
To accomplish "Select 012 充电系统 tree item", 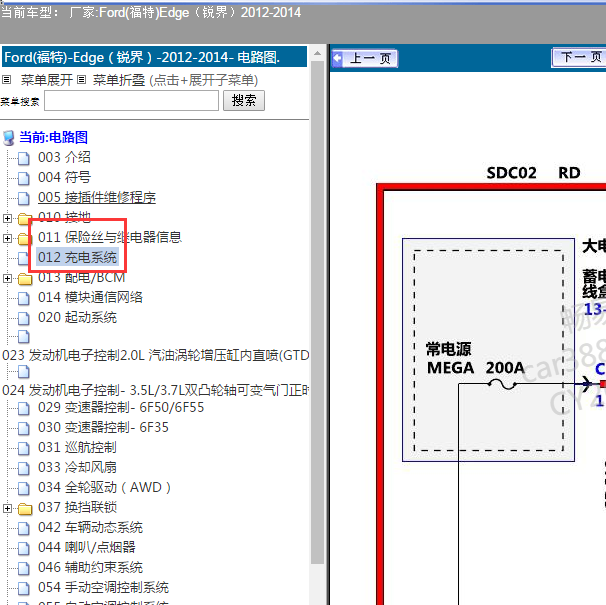I will point(77,257).
